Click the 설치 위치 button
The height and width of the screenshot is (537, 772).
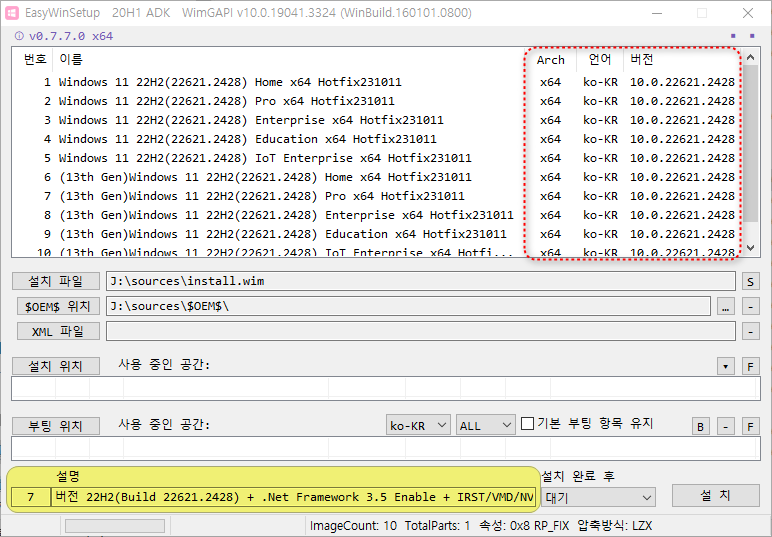pyautogui.click(x=56, y=366)
